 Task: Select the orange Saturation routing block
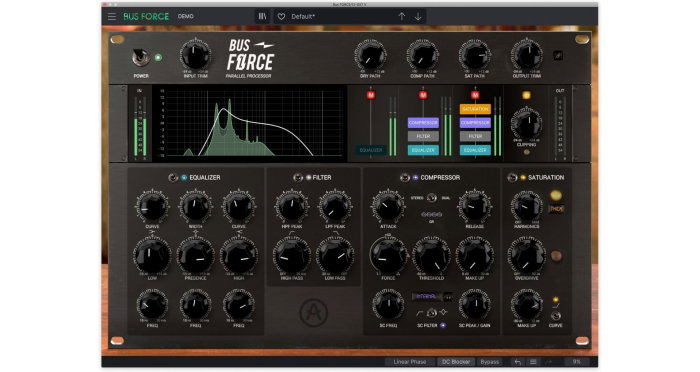pyautogui.click(x=475, y=109)
